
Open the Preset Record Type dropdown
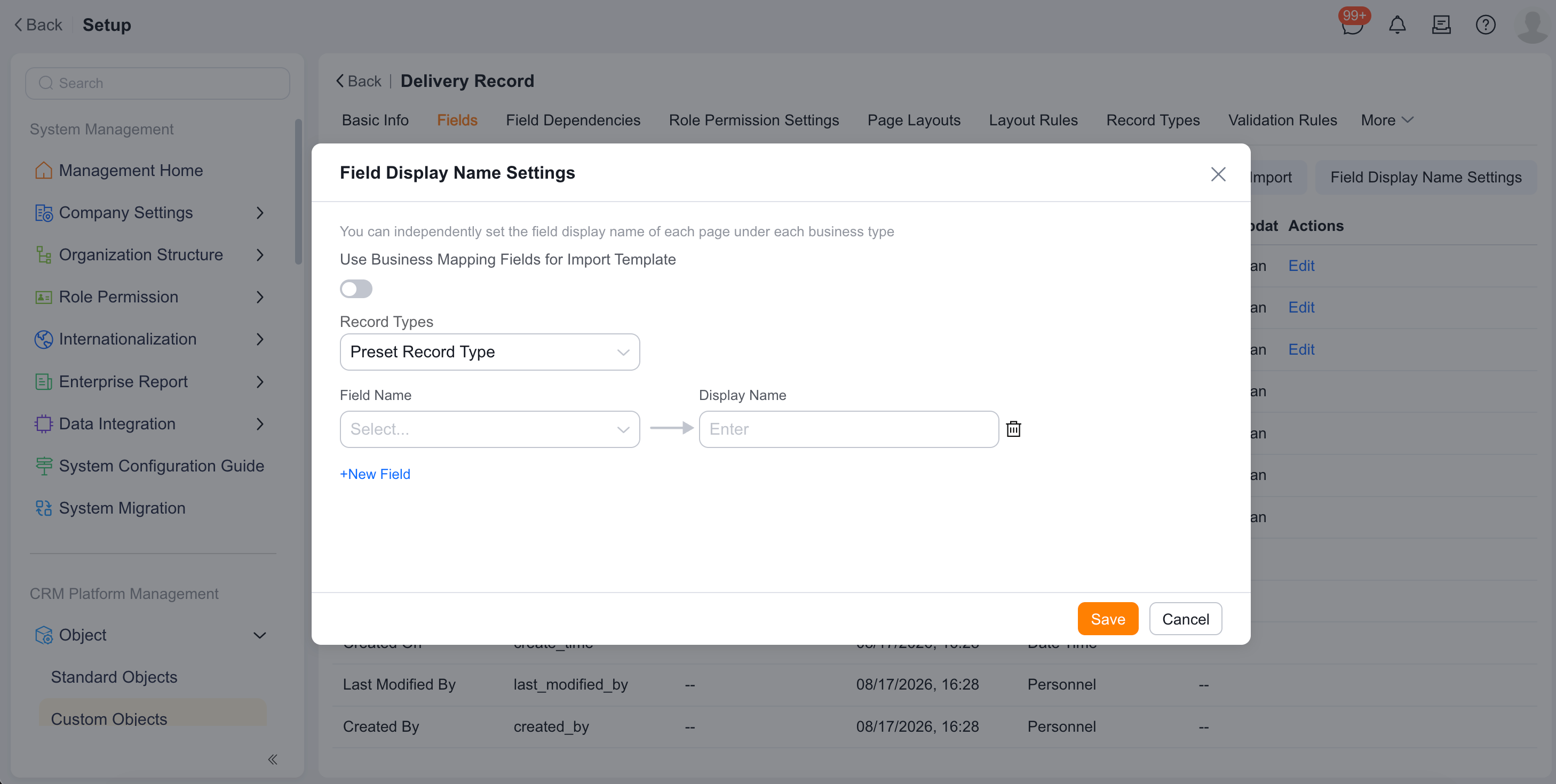point(490,352)
